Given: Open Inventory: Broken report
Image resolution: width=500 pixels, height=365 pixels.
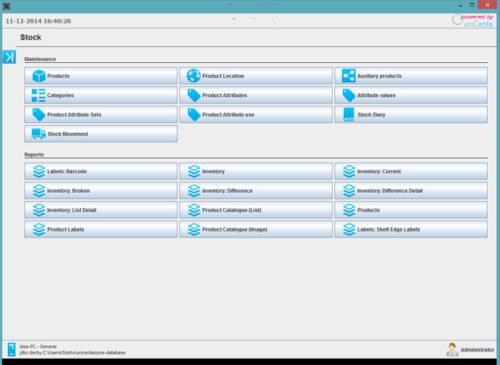Looking at the screenshot, I should pos(101,191).
